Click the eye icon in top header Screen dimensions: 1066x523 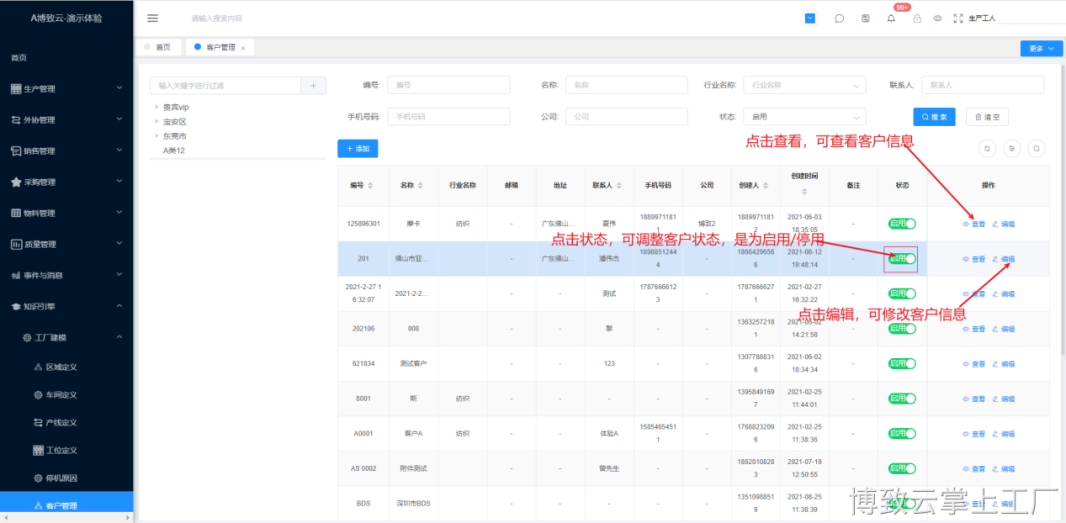(938, 19)
